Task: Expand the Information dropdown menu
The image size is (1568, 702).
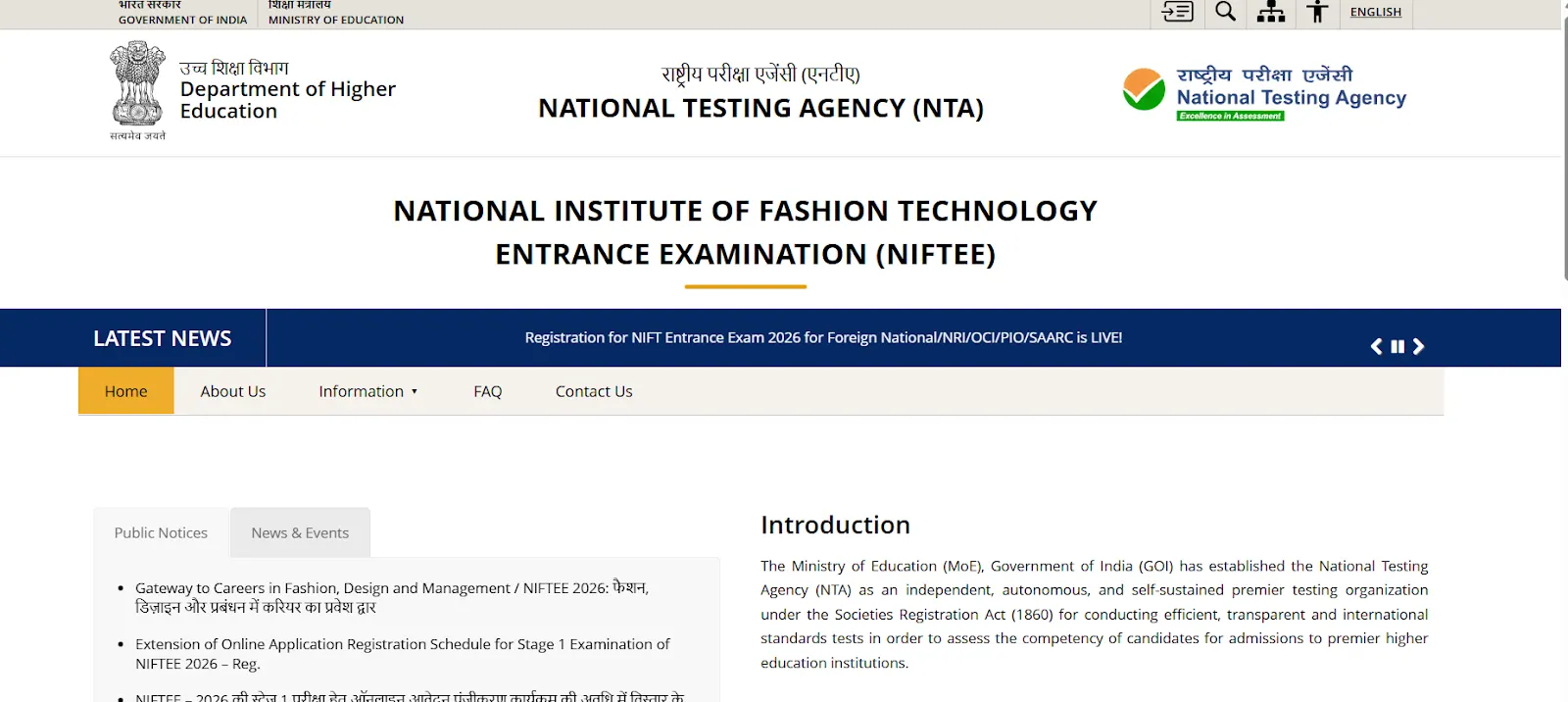Action: (x=368, y=391)
